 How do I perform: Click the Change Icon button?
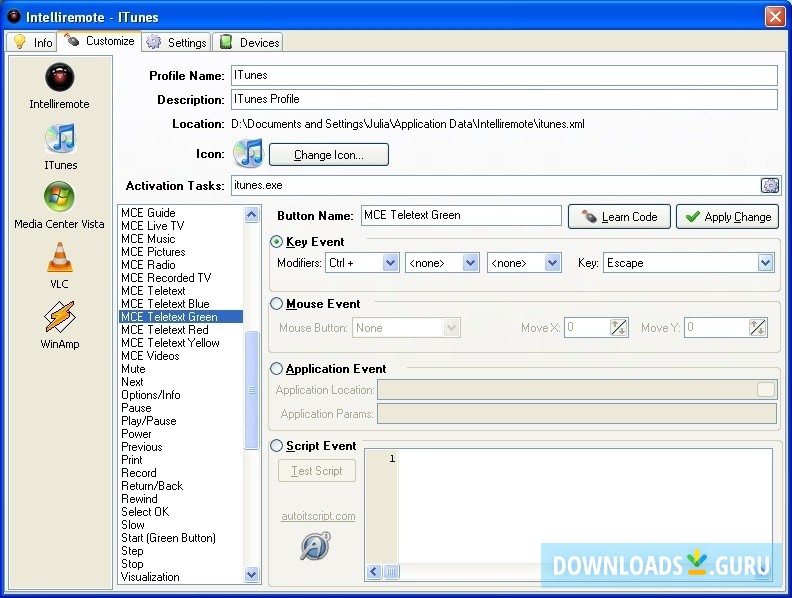pos(329,155)
